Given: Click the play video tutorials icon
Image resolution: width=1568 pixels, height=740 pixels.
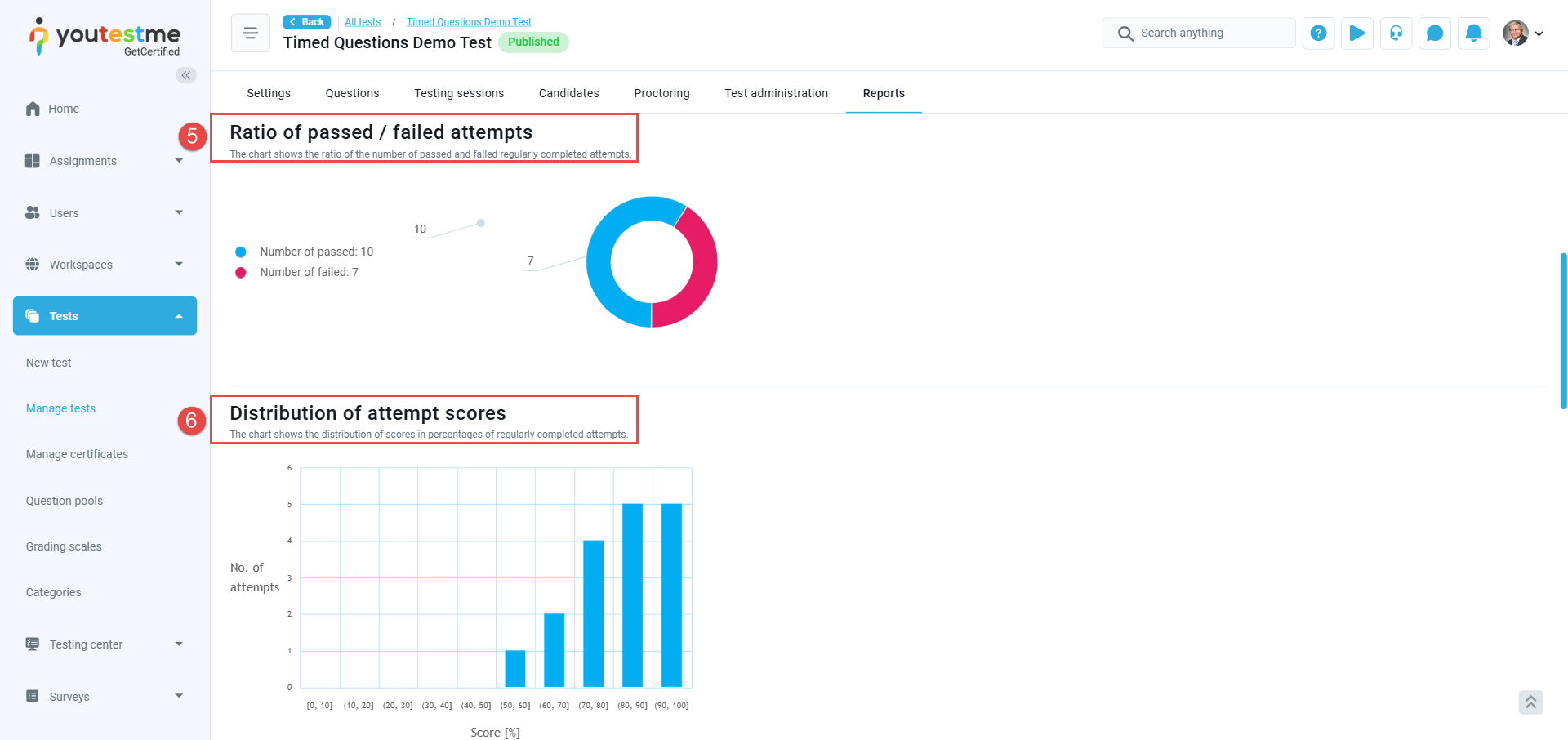Looking at the screenshot, I should coord(1357,33).
